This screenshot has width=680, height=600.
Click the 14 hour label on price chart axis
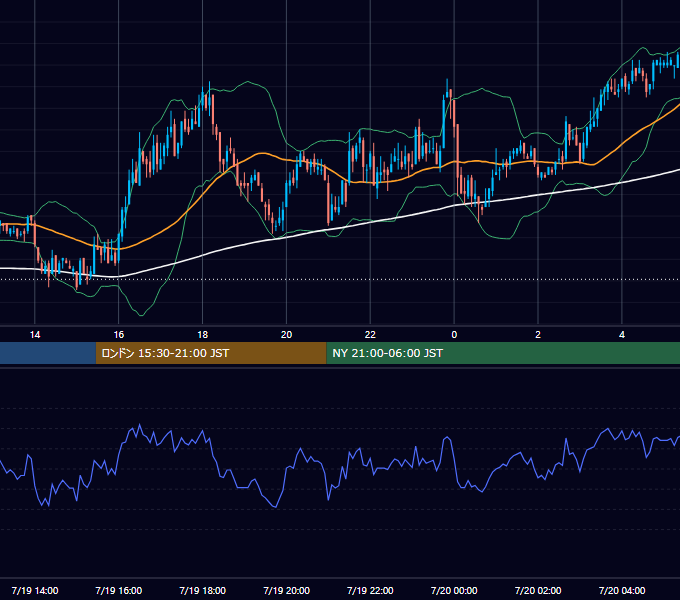click(x=35, y=335)
